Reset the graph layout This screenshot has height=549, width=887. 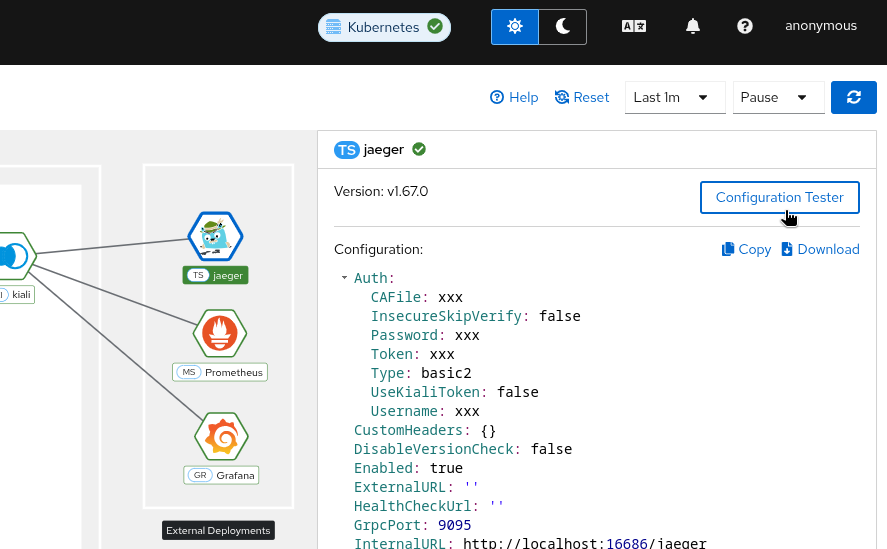(x=582, y=97)
